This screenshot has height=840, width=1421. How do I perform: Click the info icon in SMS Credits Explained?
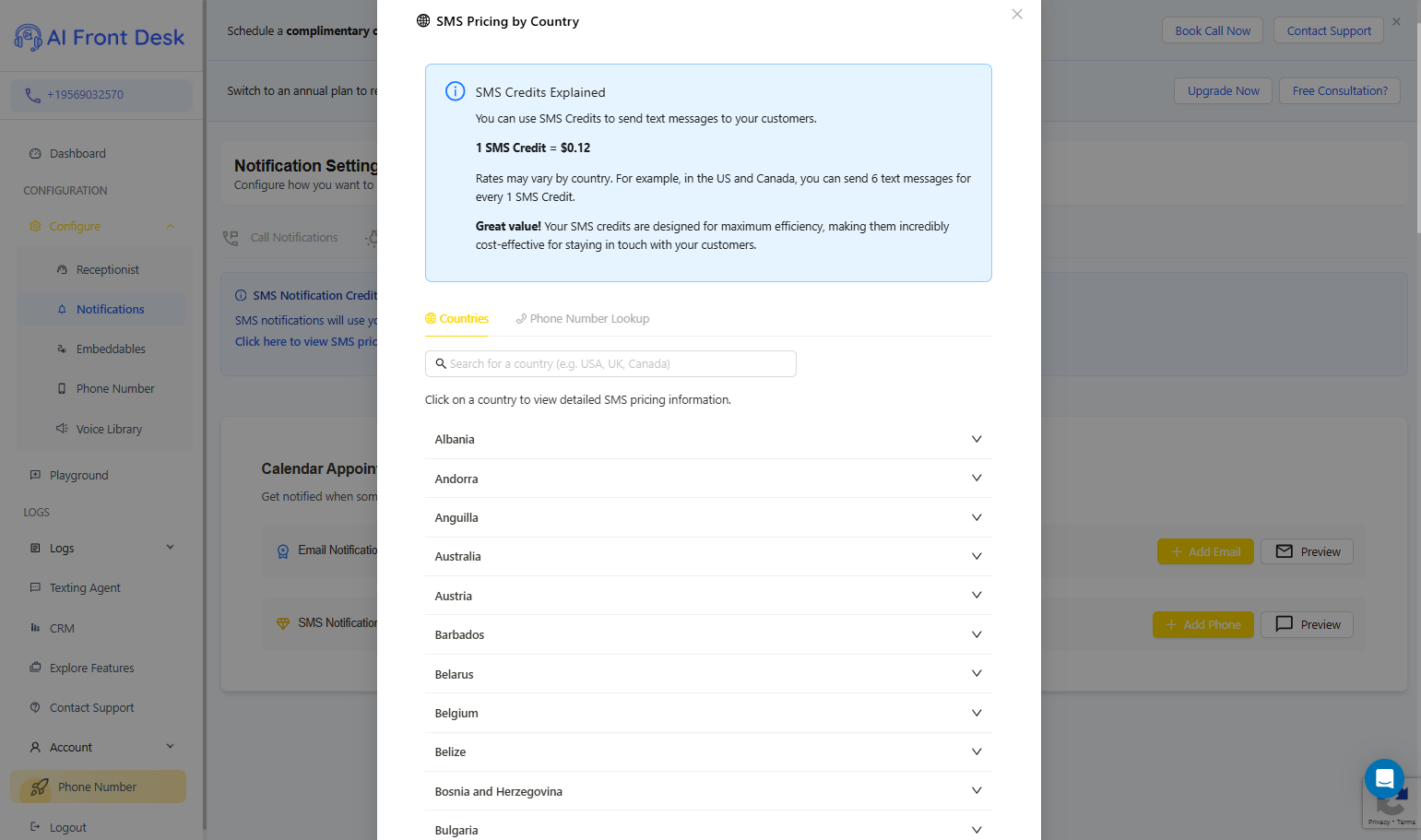pyautogui.click(x=456, y=91)
